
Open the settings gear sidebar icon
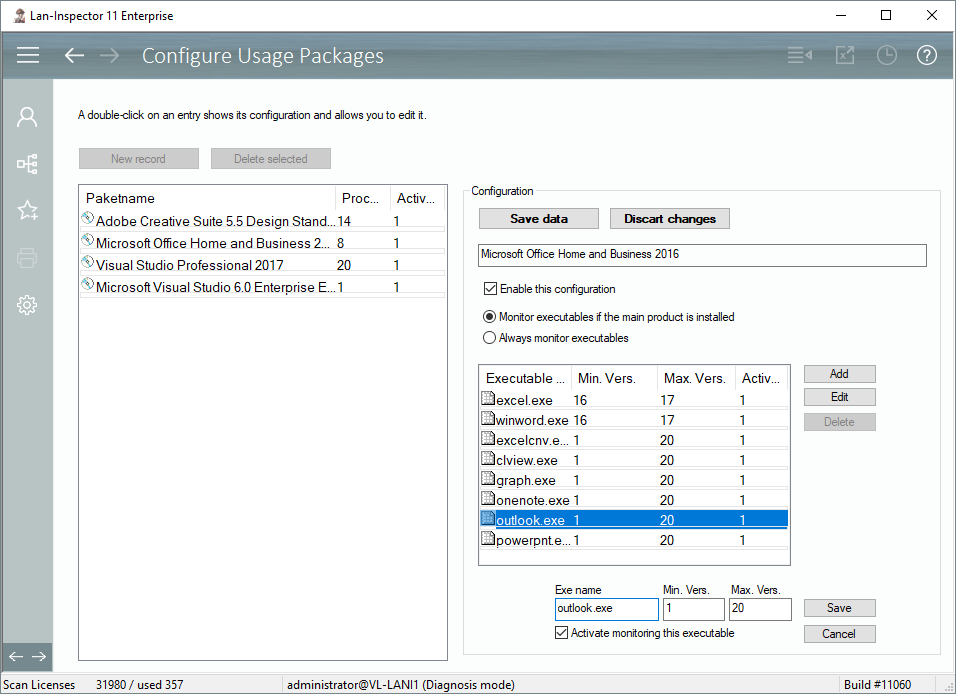tap(27, 305)
